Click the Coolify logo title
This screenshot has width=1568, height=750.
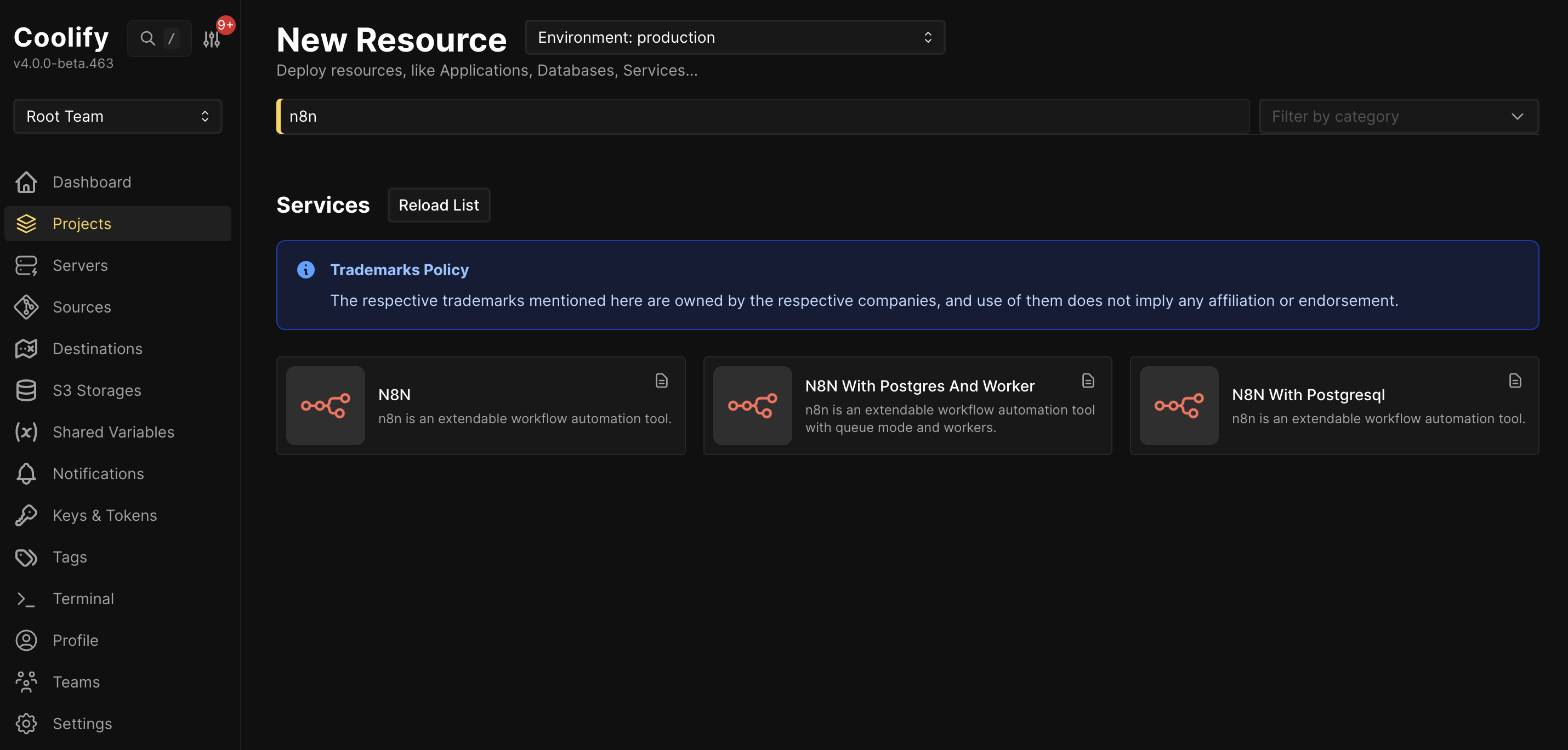61,38
